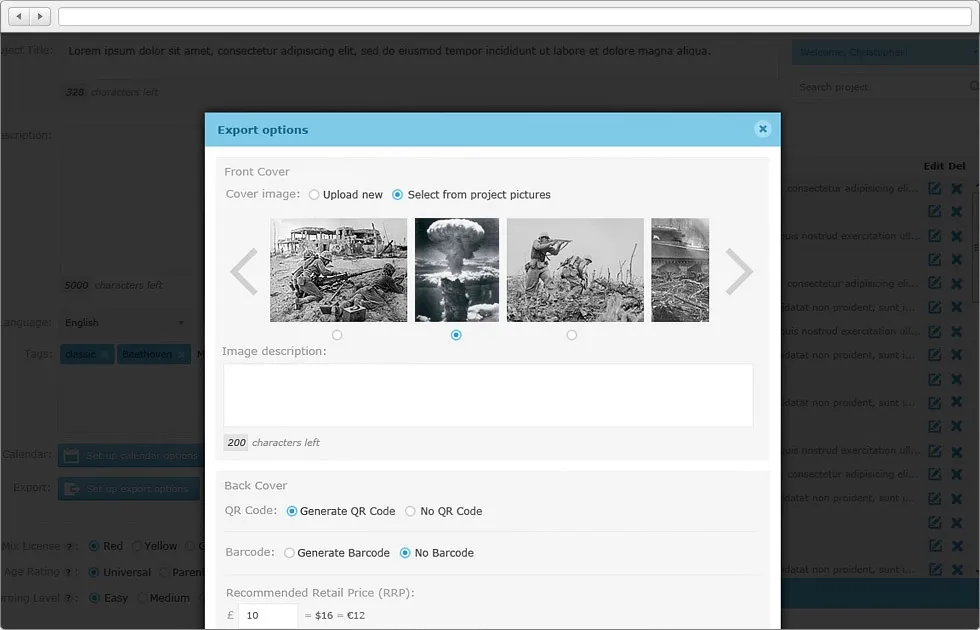Select radio under ruined building soldiers photo
980x630 pixels.
338,335
